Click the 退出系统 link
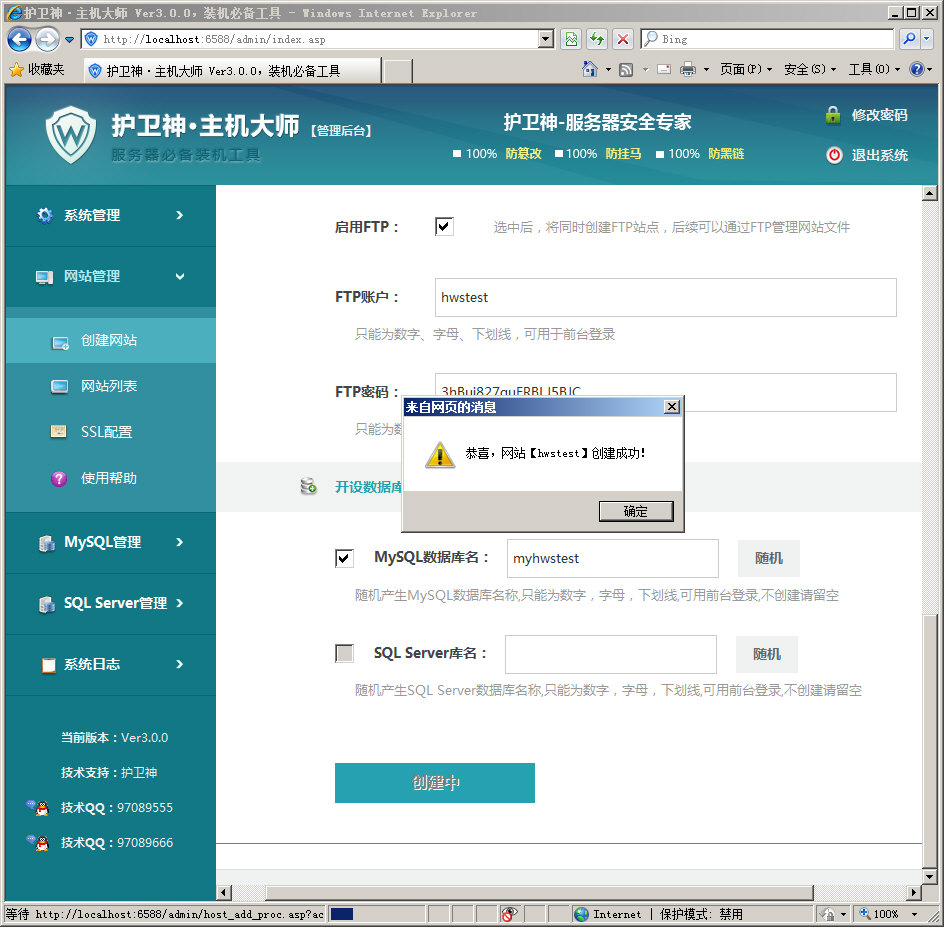 click(x=879, y=155)
